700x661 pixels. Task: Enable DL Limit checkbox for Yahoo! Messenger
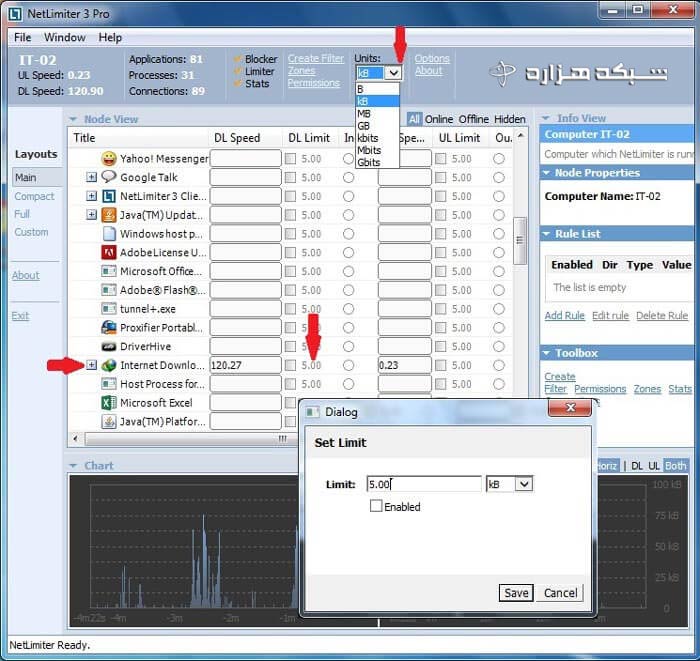point(290,158)
